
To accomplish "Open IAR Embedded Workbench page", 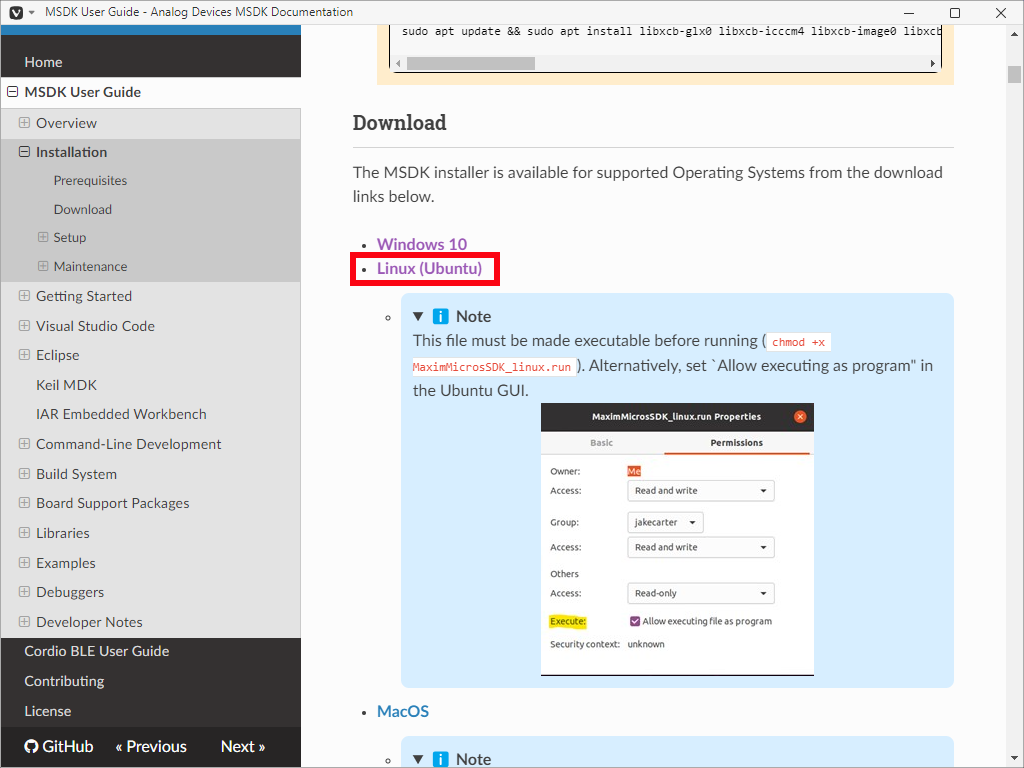I will click(x=121, y=415).
